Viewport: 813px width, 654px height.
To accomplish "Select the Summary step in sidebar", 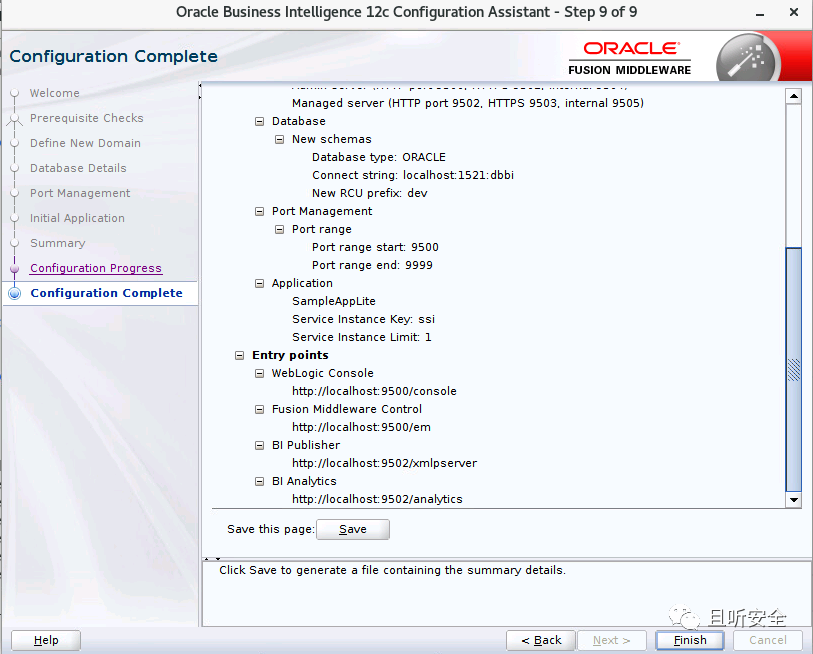I will point(58,243).
